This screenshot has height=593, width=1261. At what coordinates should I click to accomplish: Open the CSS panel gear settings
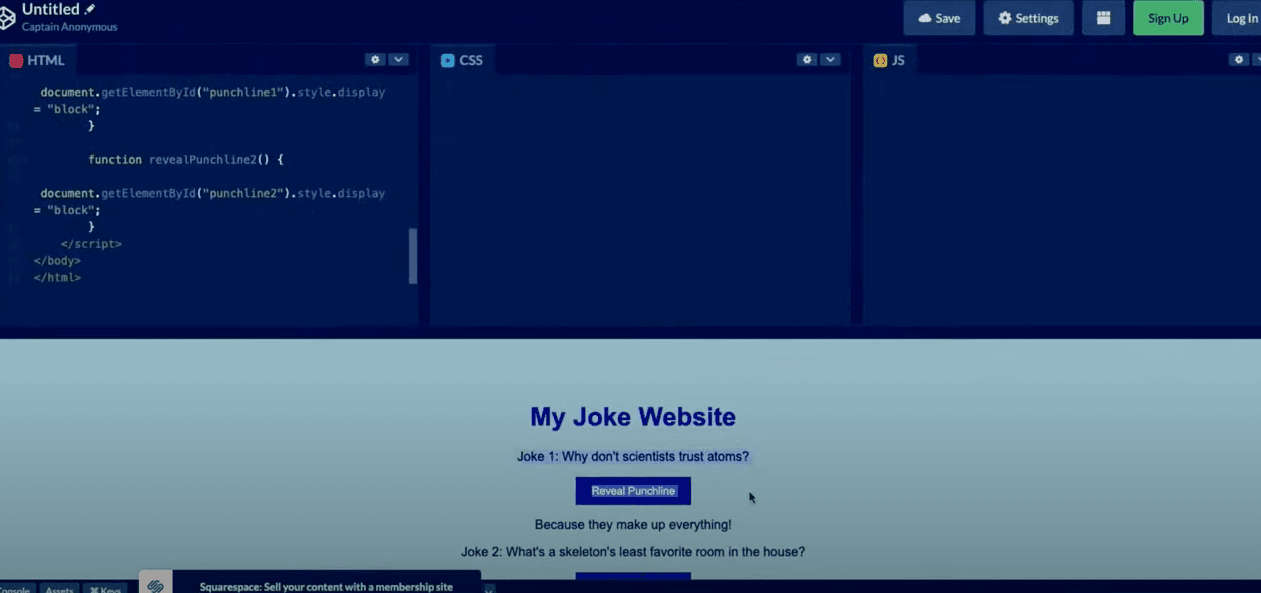click(807, 59)
